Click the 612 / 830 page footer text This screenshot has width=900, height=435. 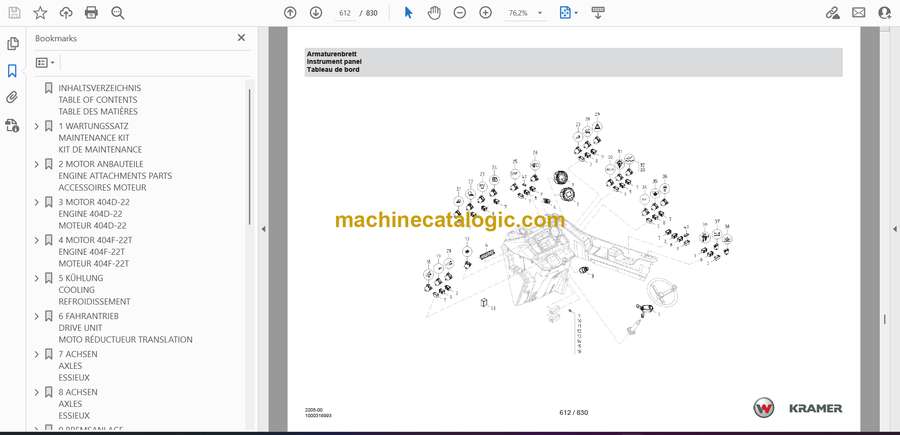coord(573,413)
